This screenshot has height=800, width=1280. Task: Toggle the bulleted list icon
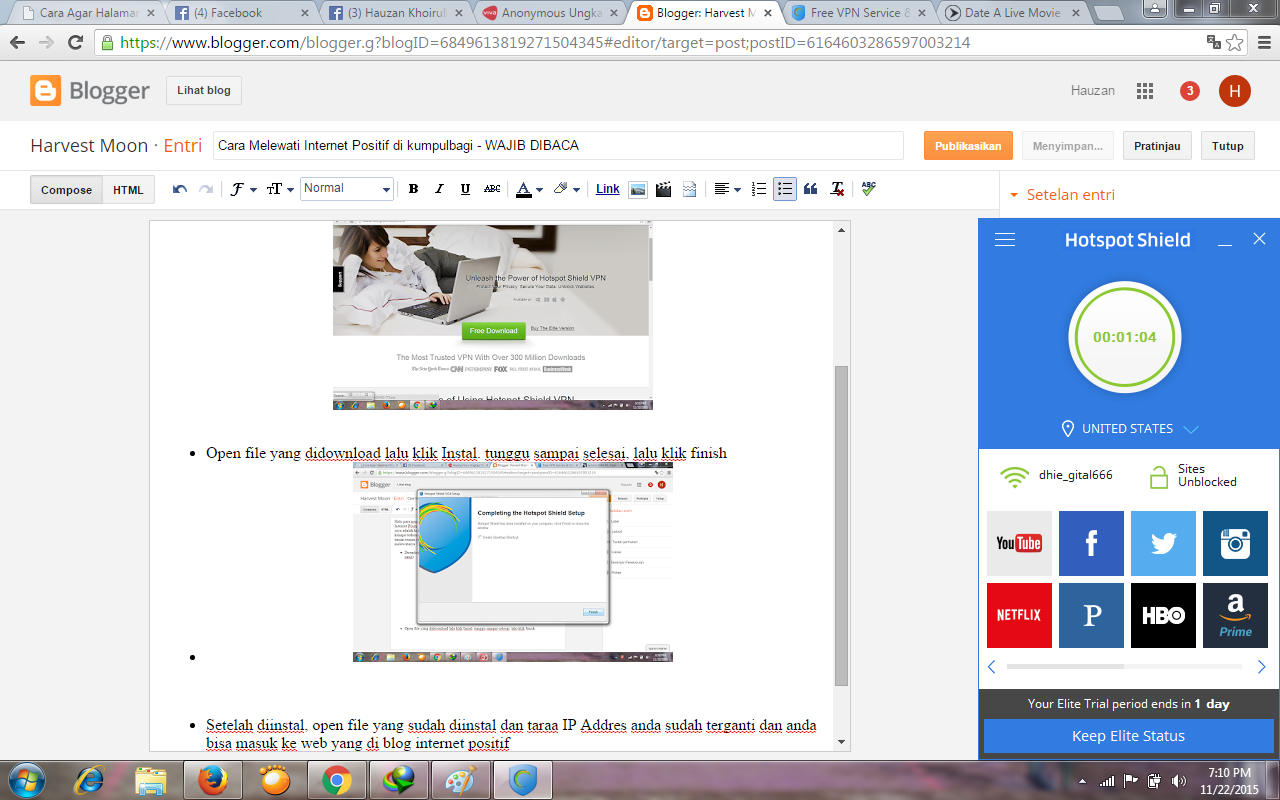(785, 189)
